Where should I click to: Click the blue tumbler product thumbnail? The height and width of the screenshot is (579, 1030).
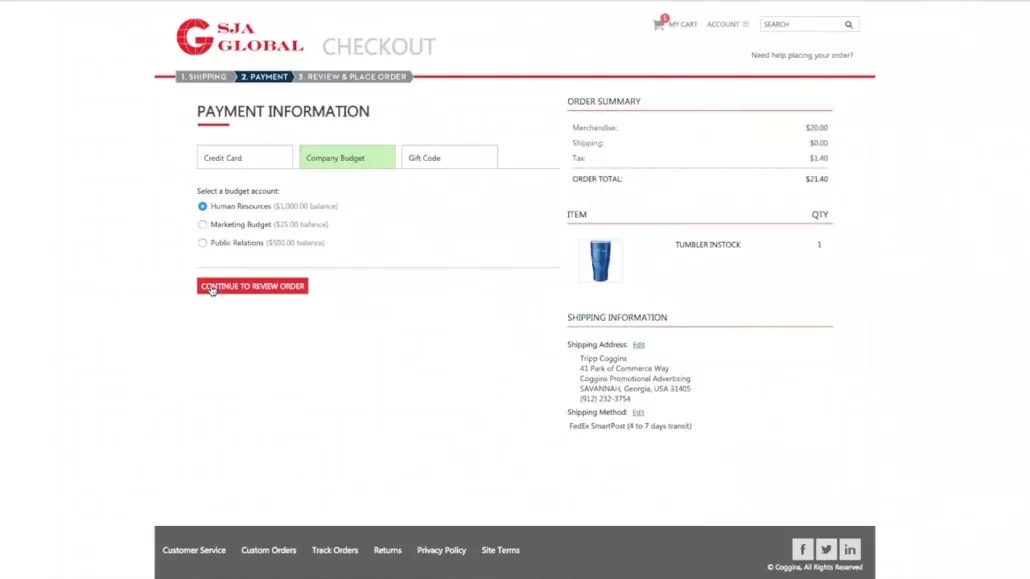(x=600, y=260)
